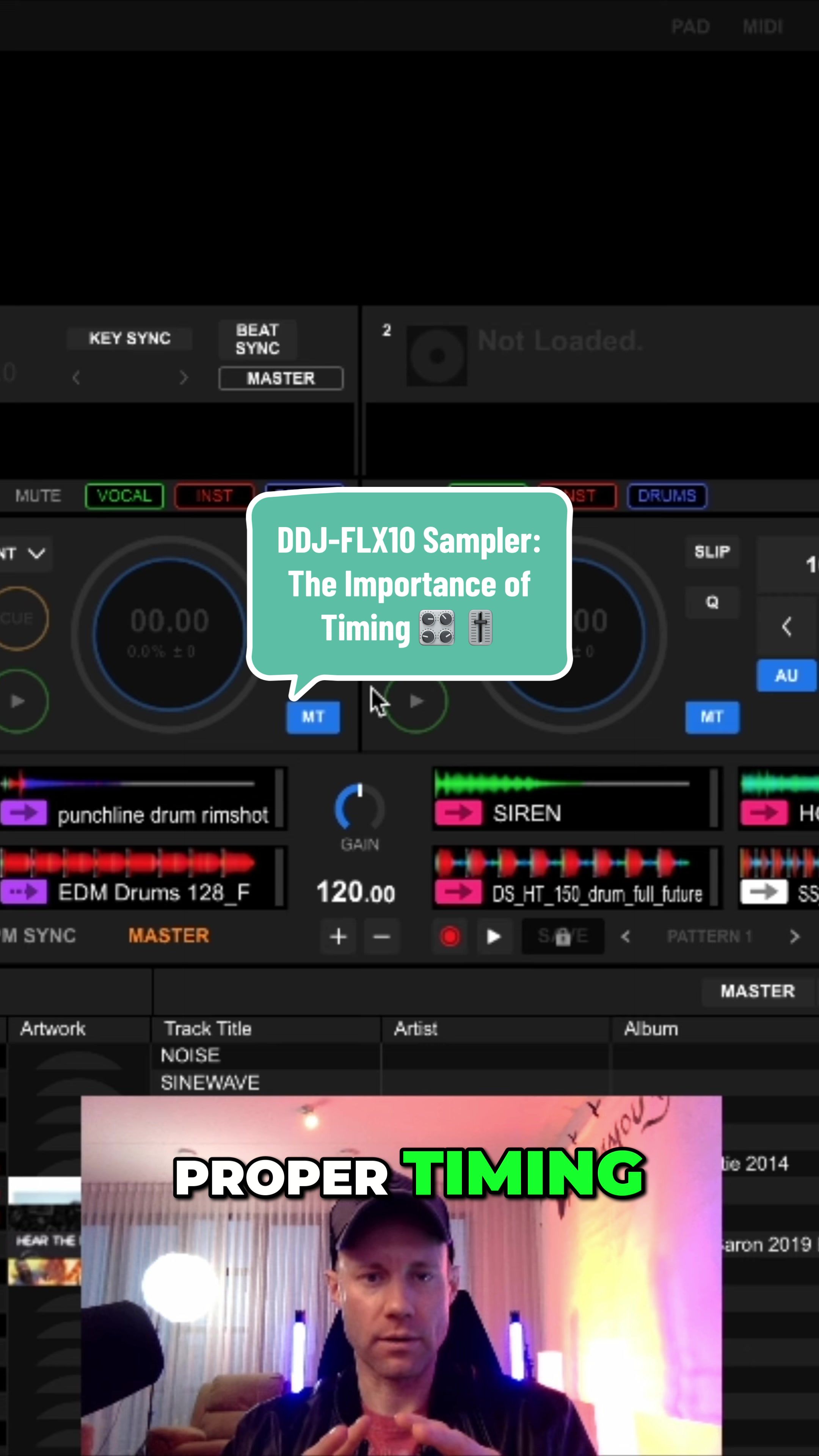Toggle deck 2 MT master tempo
The width and height of the screenshot is (819, 1456).
[712, 717]
